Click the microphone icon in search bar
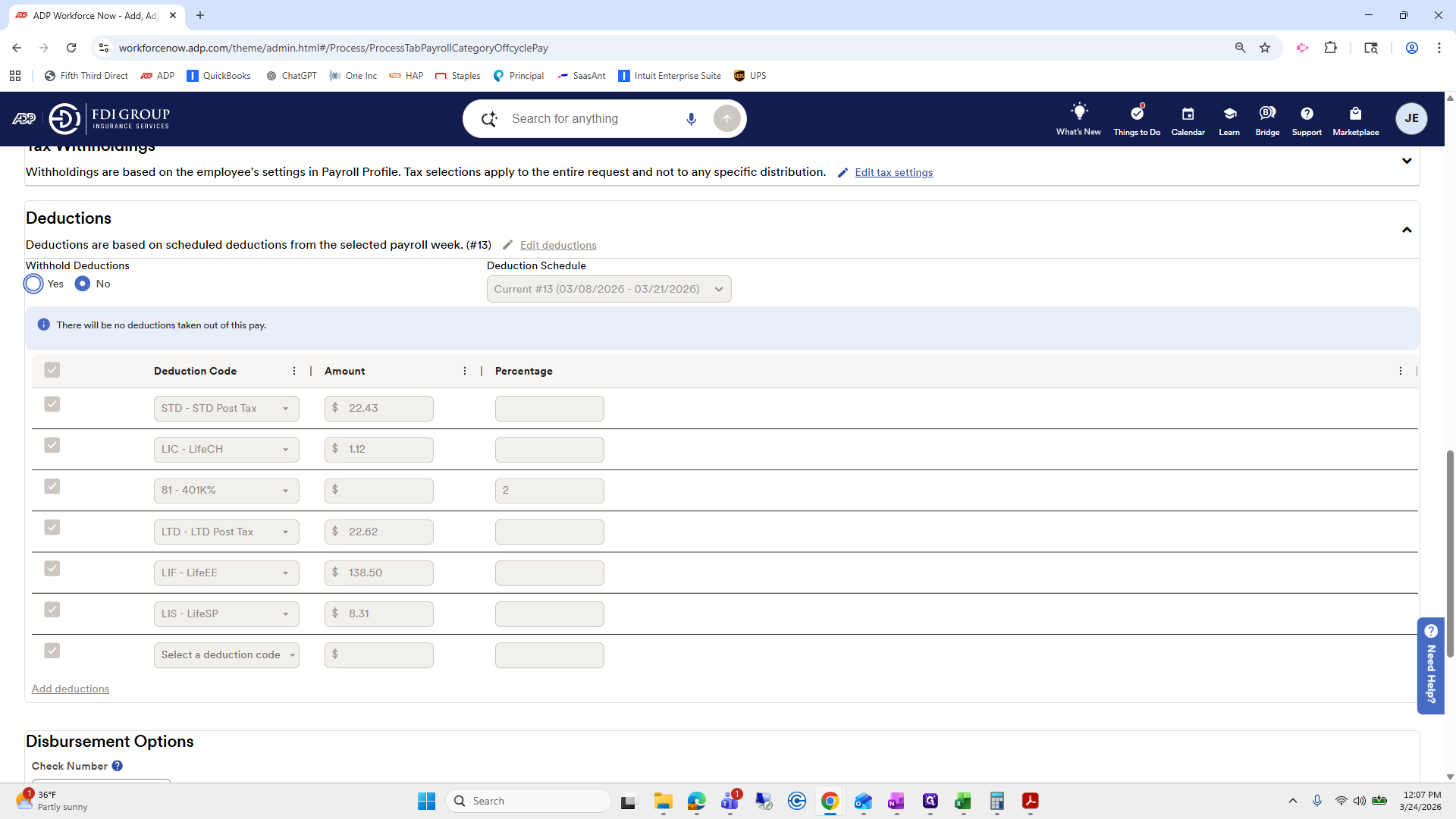Image resolution: width=1456 pixels, height=819 pixels. pyautogui.click(x=691, y=119)
